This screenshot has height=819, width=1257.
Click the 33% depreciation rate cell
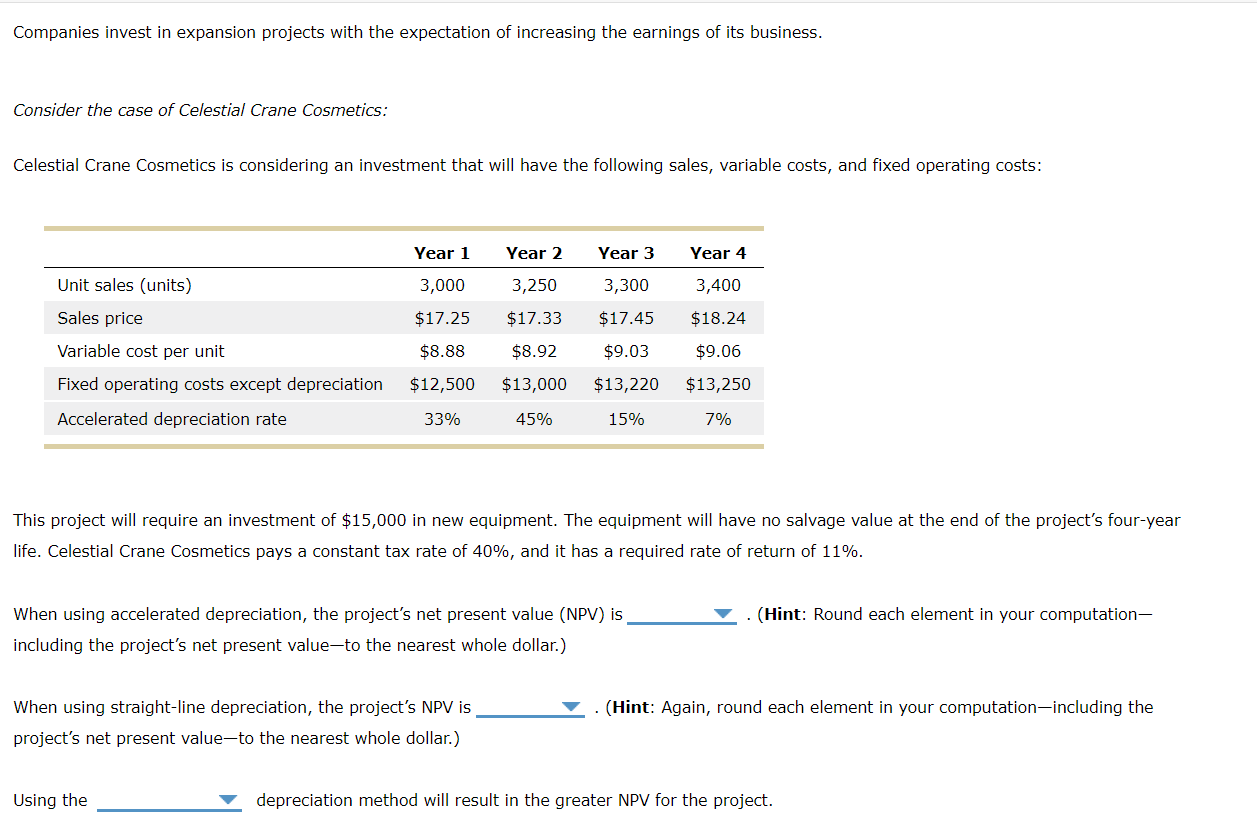[441, 419]
